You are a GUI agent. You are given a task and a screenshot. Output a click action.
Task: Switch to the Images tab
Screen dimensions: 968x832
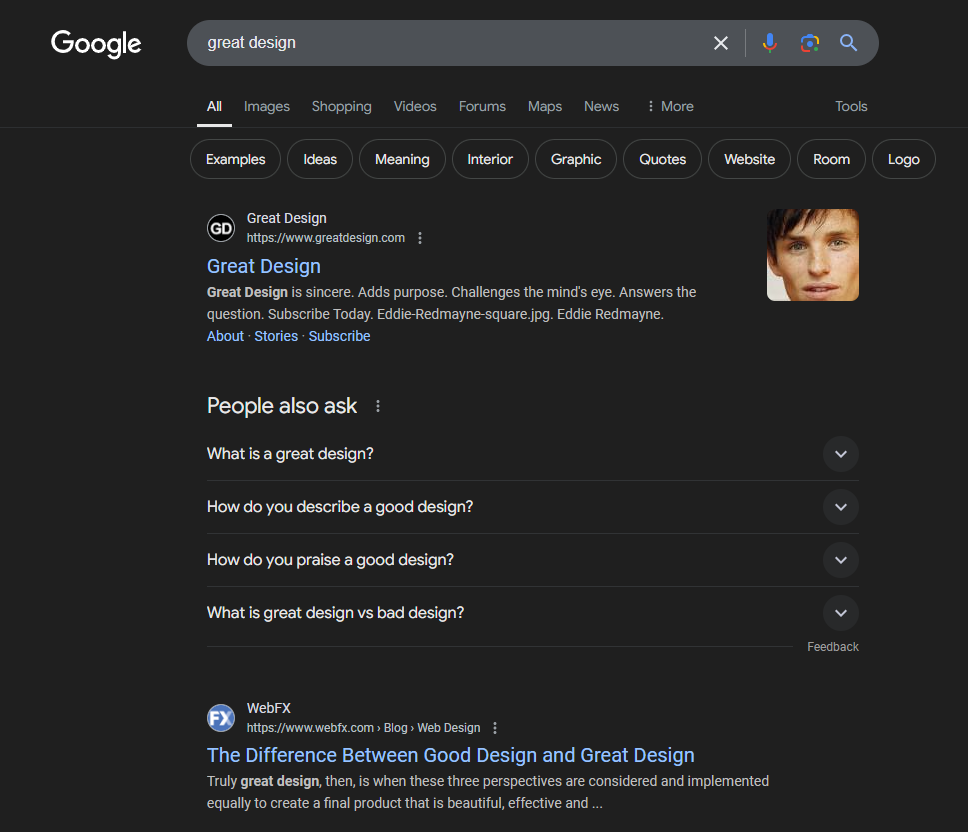[267, 106]
